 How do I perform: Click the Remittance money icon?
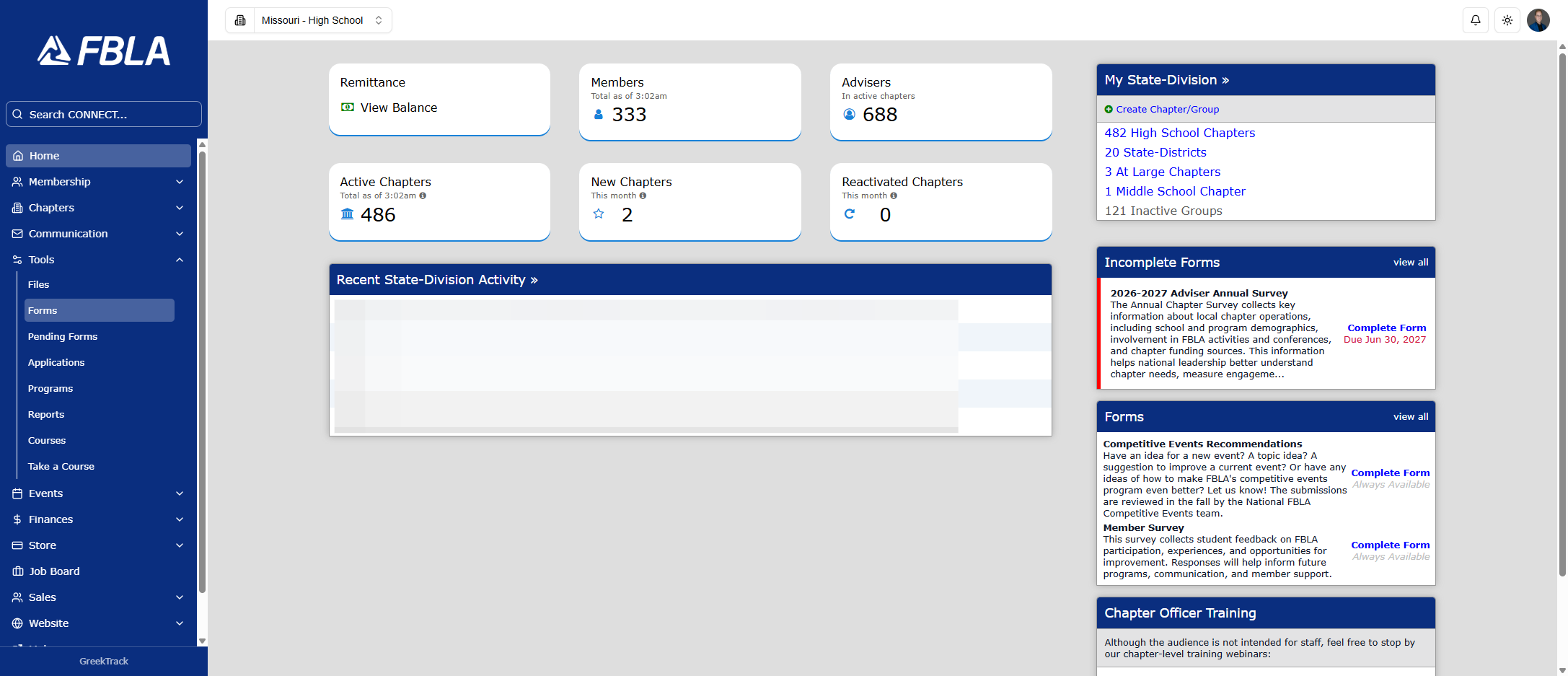348,107
